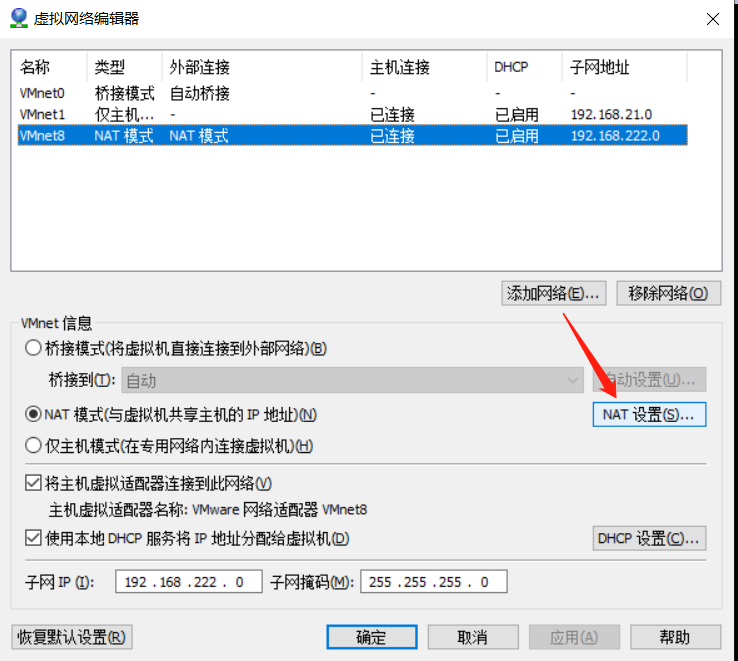
Task: Select the VMnet8 row in network list
Action: pos(353,136)
